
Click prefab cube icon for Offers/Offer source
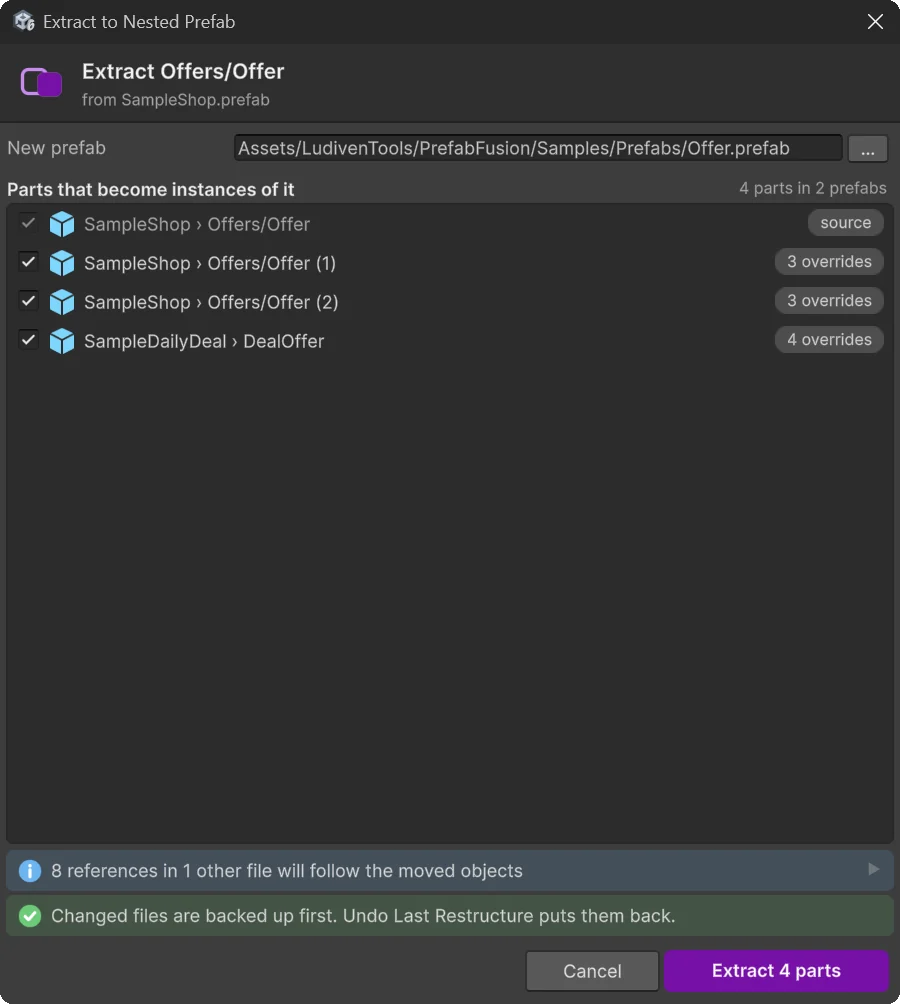(x=62, y=224)
